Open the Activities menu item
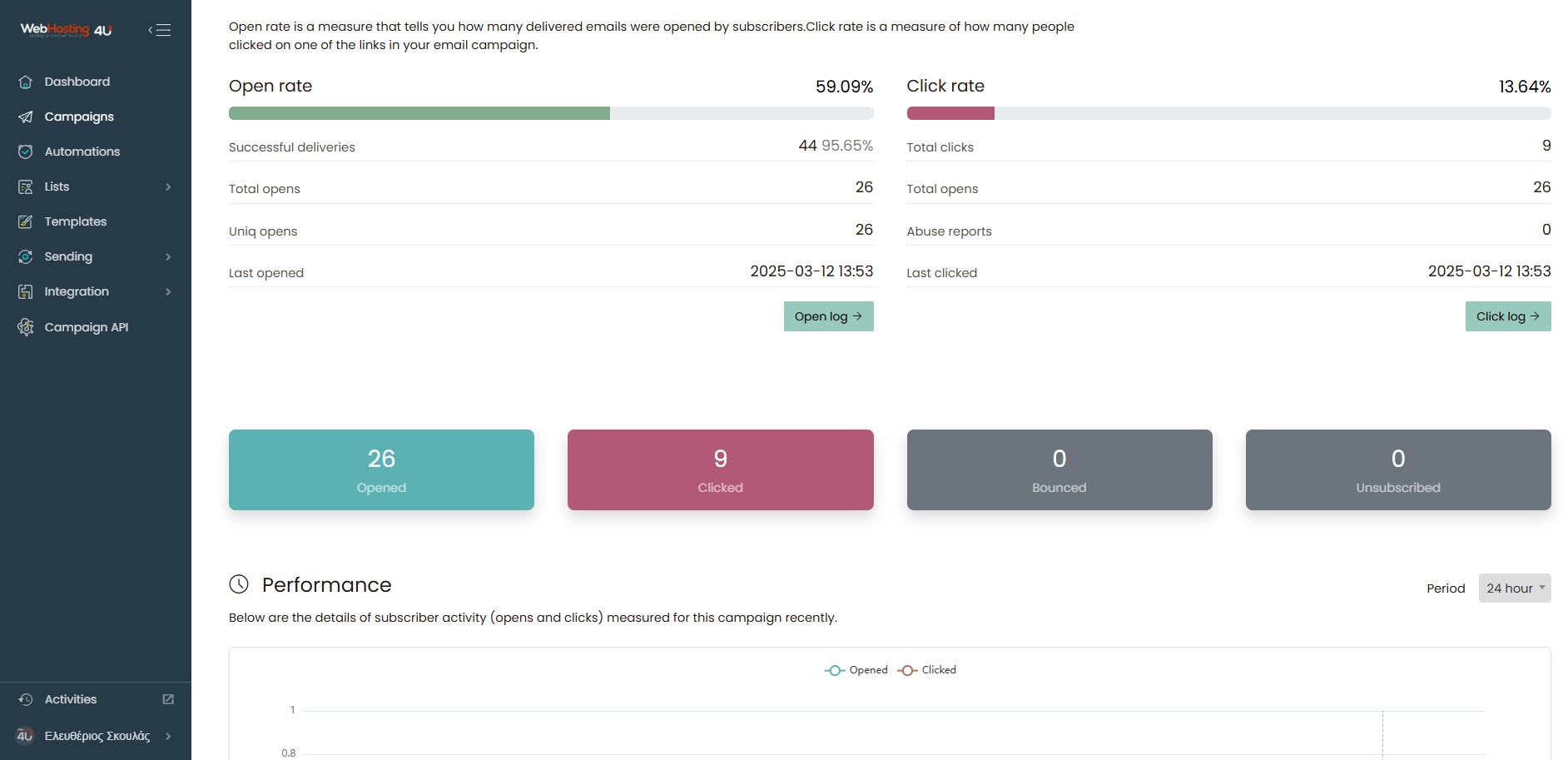Screen dimensions: 1568x760 point(71,699)
